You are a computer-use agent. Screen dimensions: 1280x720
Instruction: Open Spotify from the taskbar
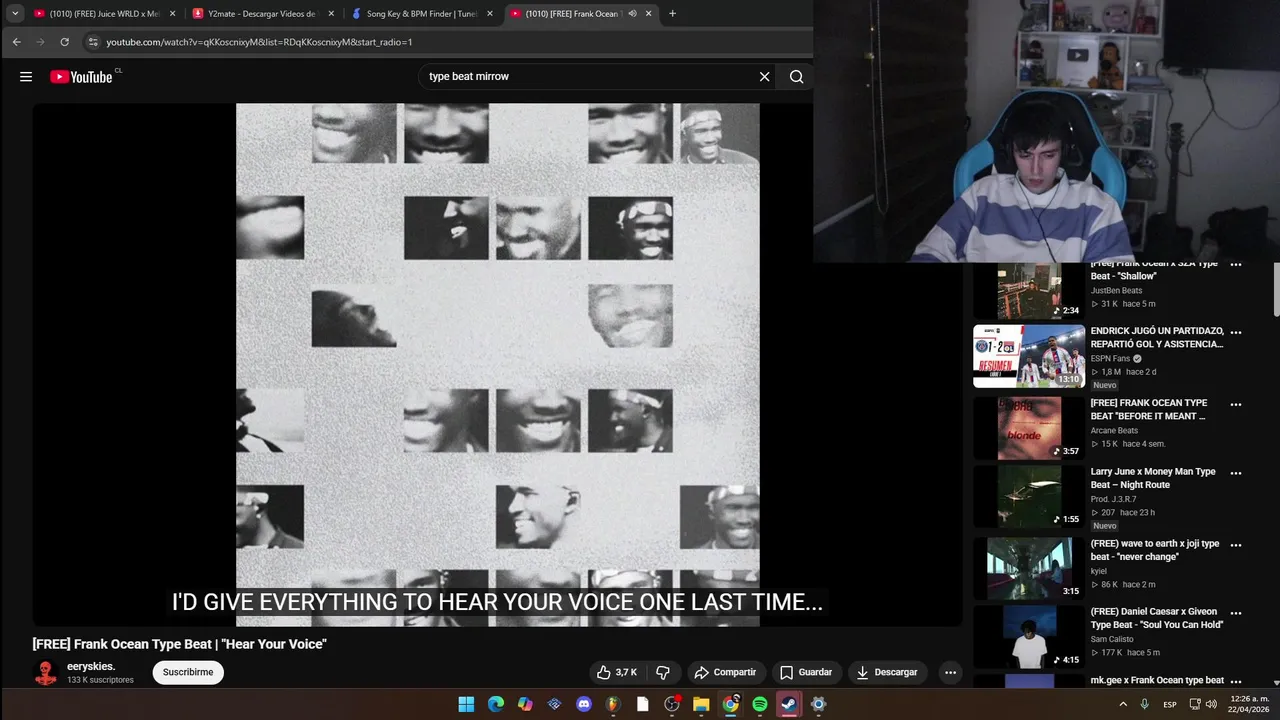point(760,704)
